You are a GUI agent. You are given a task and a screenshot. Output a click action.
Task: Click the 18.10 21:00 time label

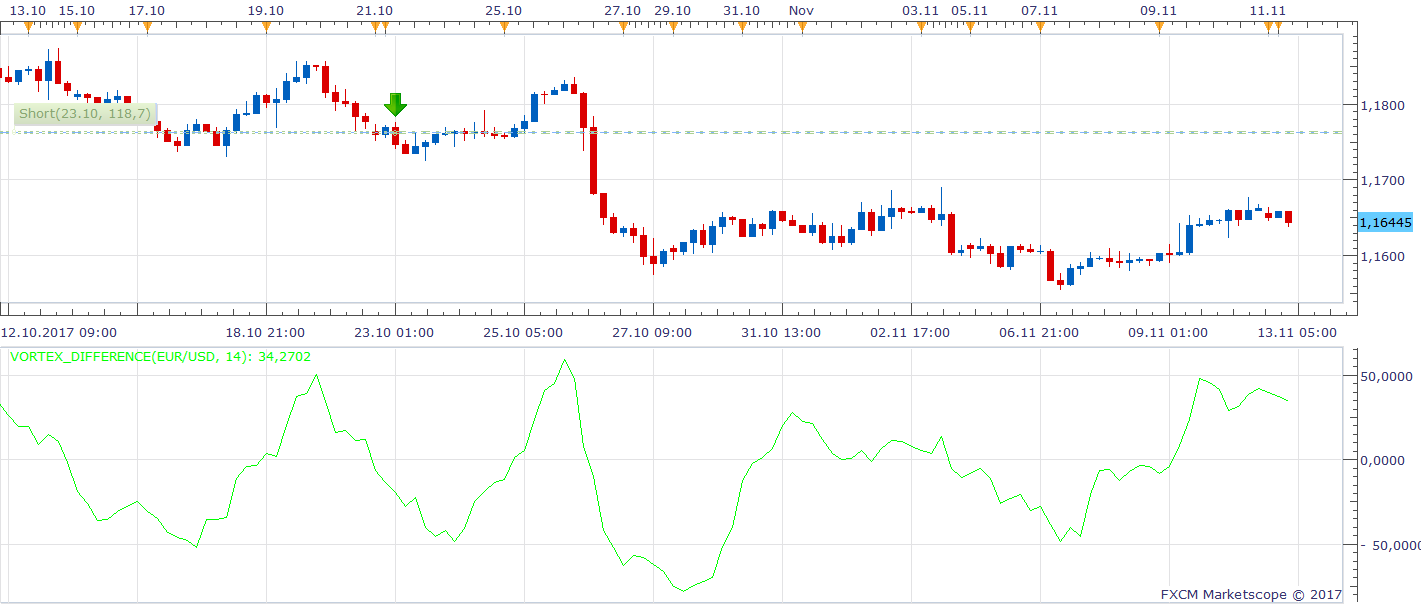click(265, 332)
